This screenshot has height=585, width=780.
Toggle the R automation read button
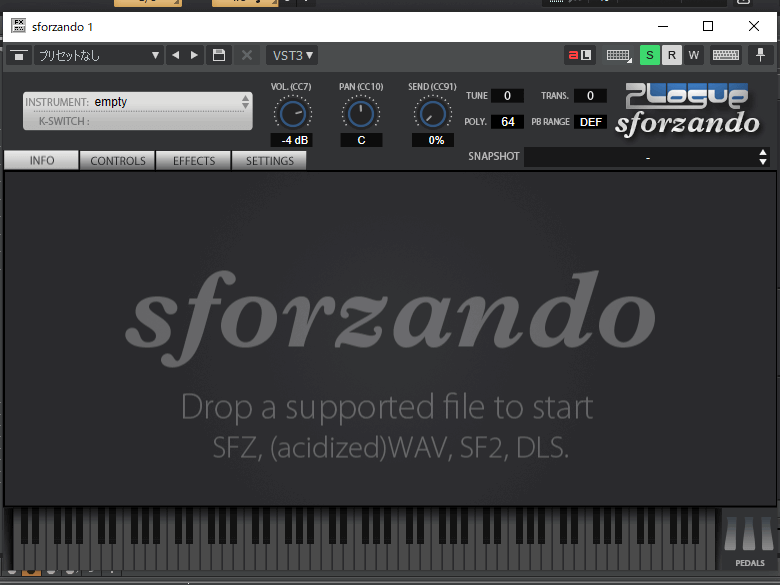(672, 55)
